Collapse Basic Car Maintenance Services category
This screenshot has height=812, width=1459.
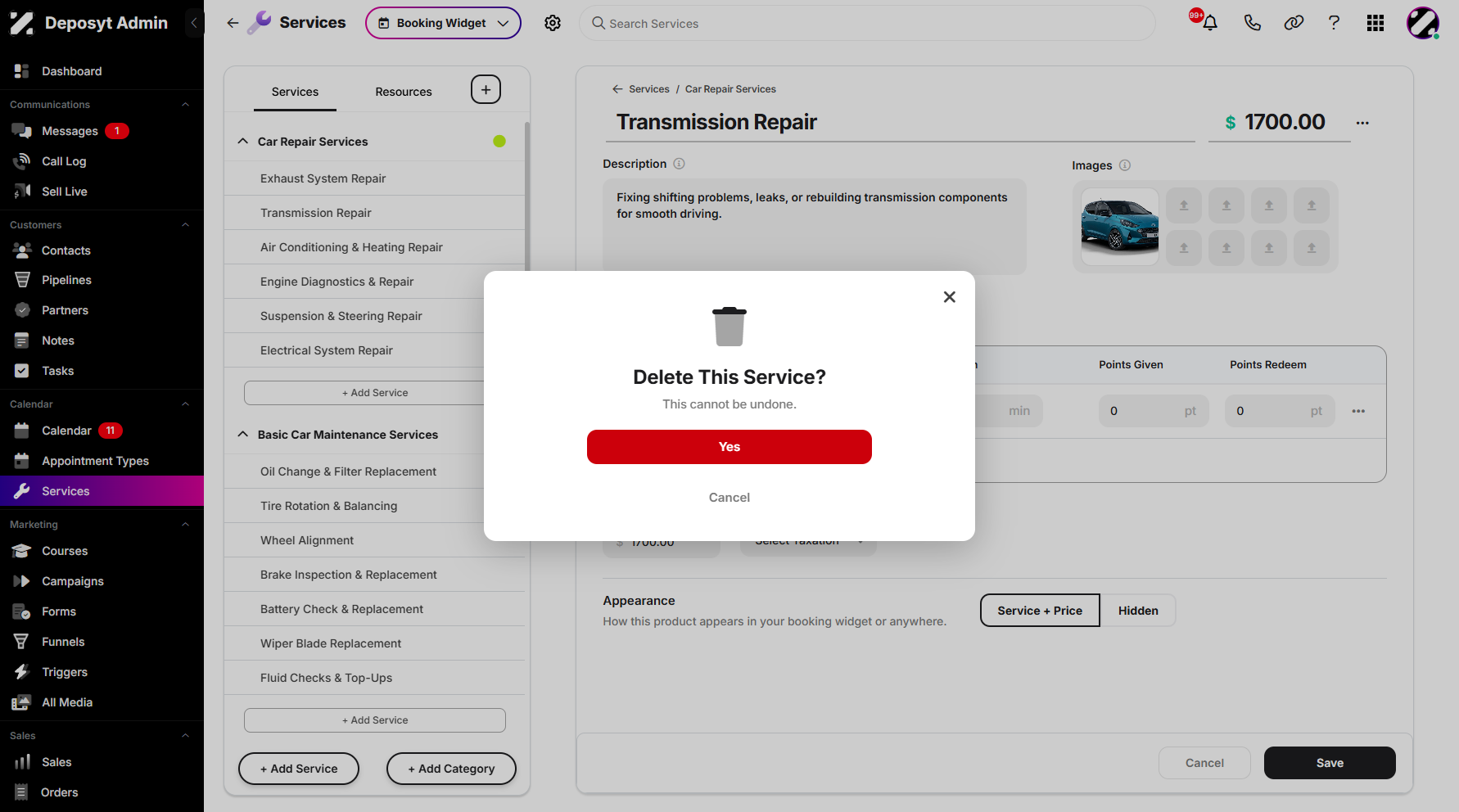click(243, 435)
